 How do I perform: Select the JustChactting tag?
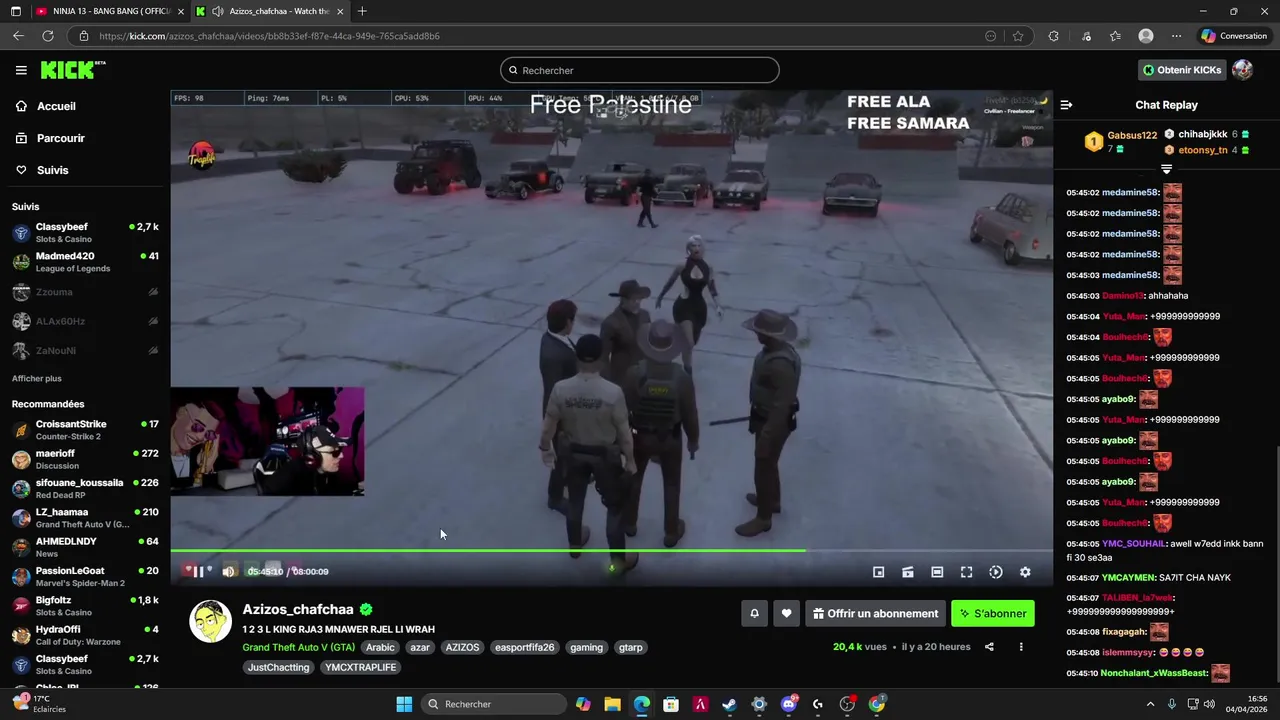tap(278, 667)
